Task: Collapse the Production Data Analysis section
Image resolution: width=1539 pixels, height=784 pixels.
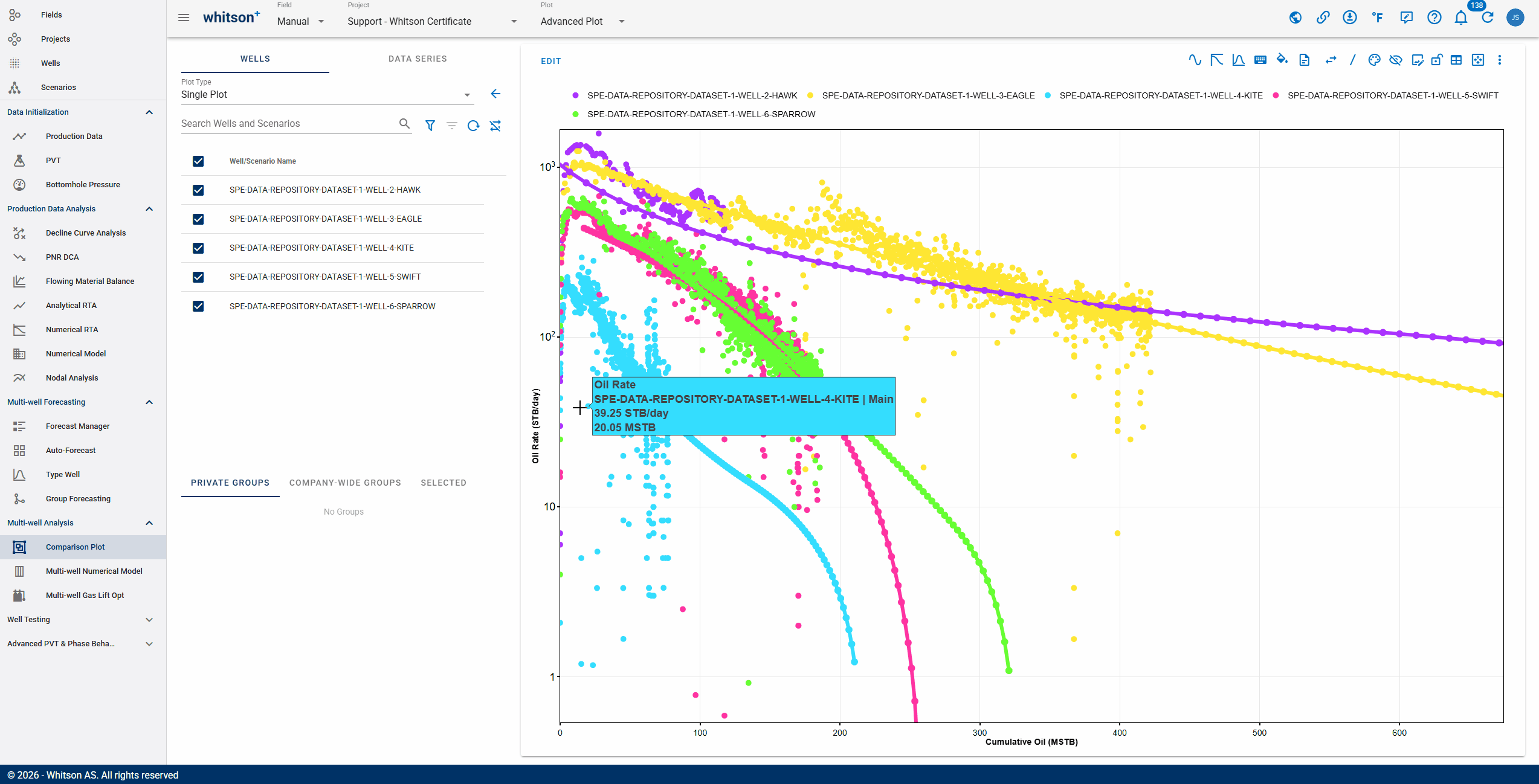Action: (149, 209)
